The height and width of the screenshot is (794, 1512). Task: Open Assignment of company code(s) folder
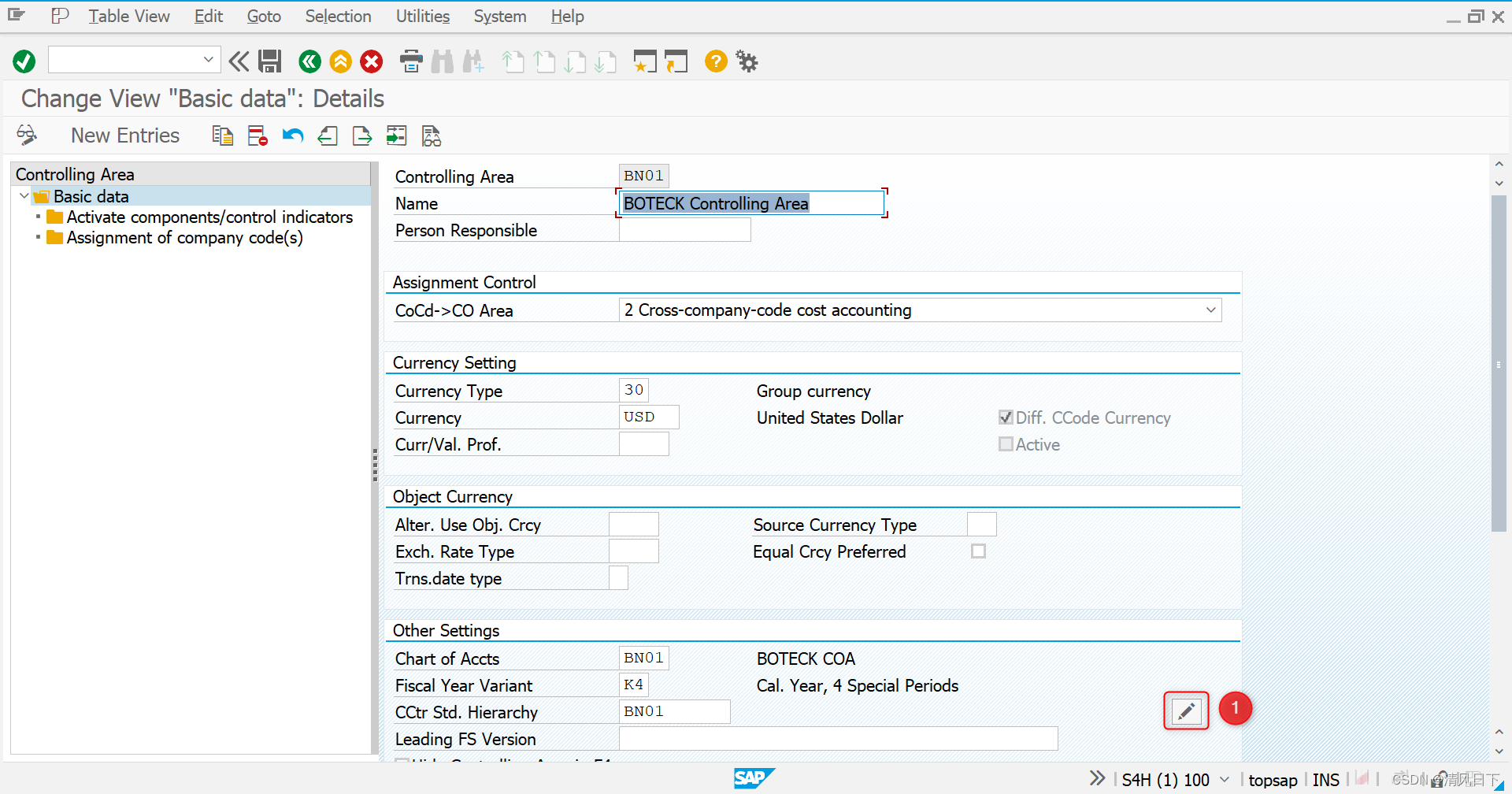185,237
